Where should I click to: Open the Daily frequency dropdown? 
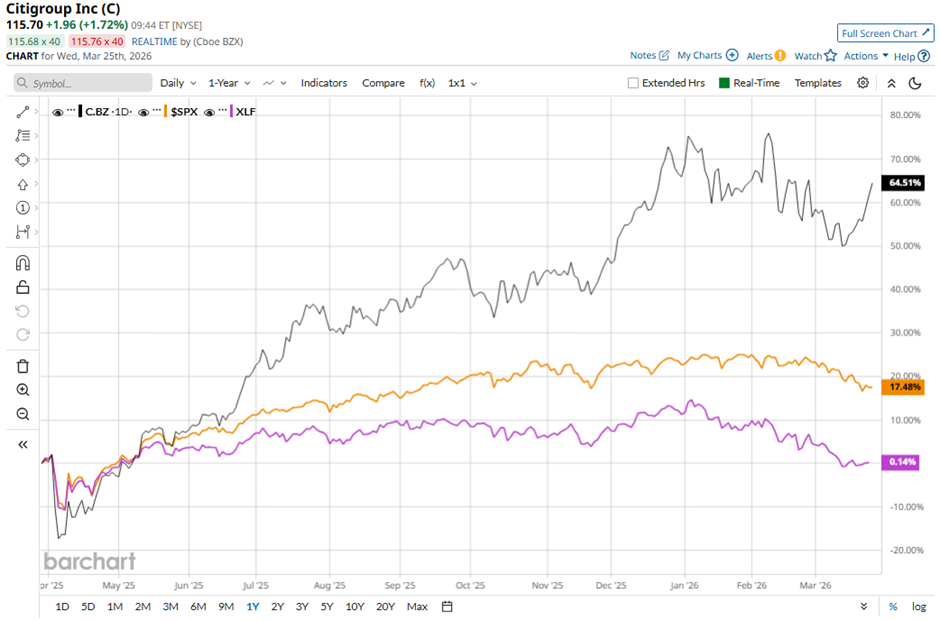[178, 83]
